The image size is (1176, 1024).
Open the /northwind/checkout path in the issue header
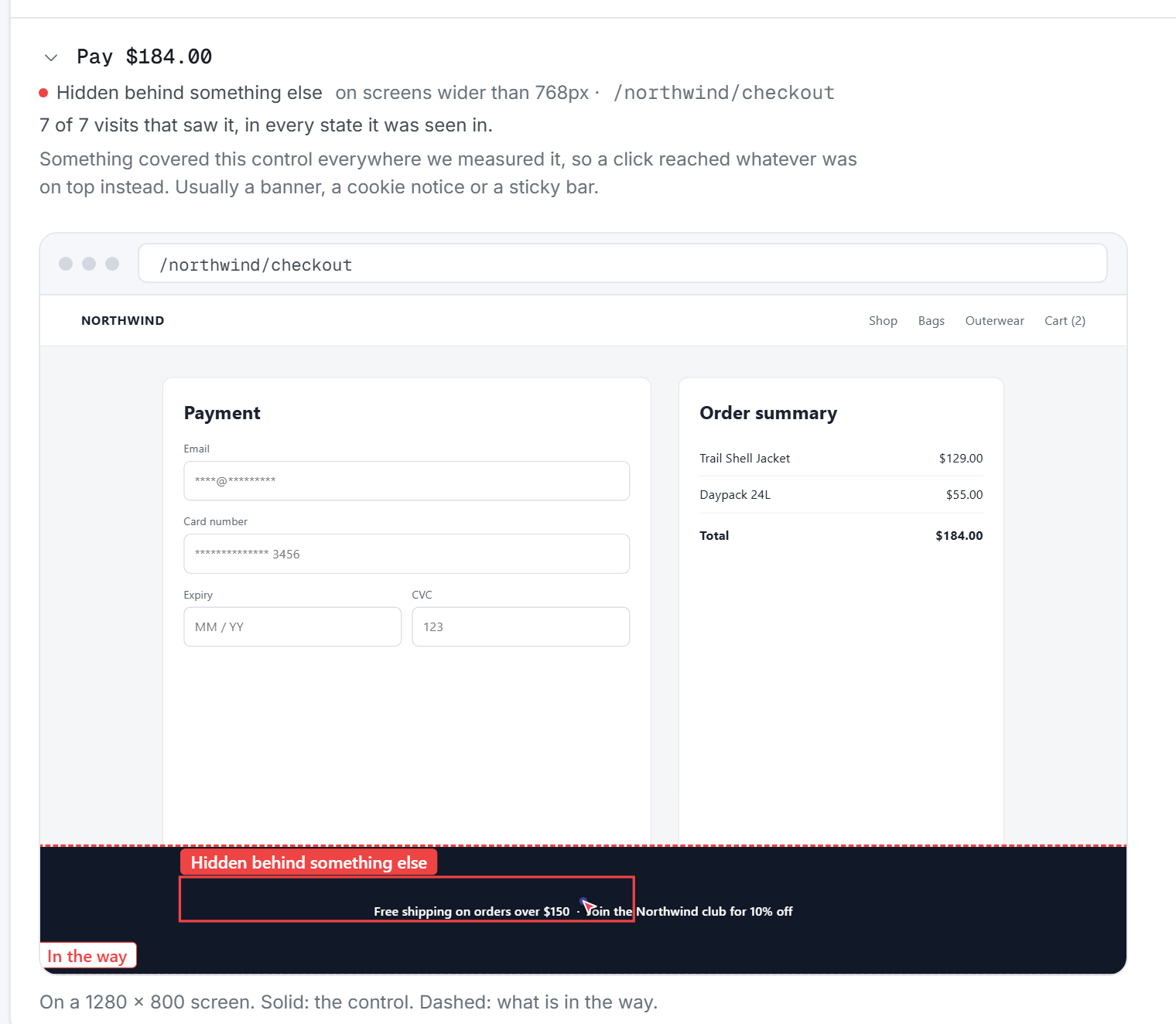tap(724, 93)
